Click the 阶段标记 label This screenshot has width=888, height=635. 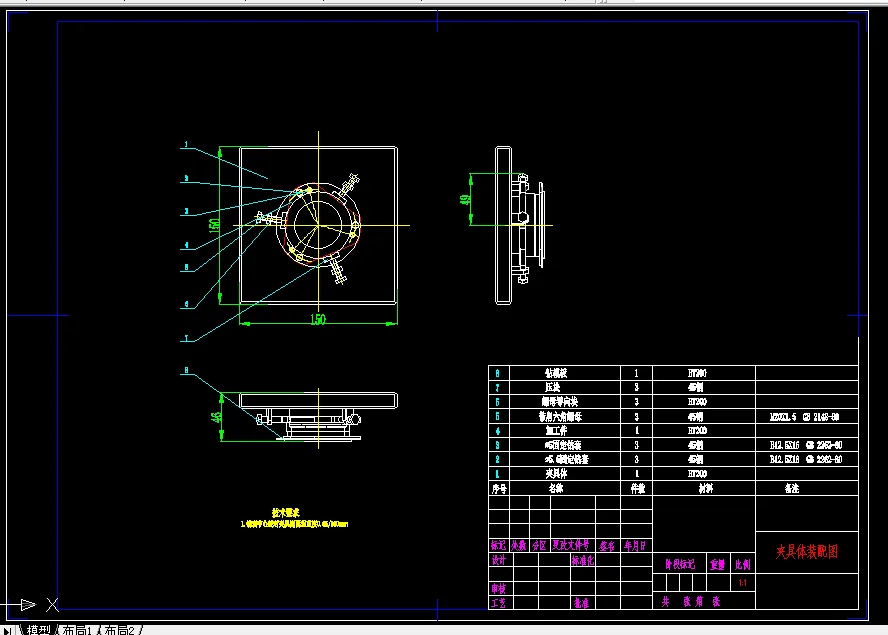[x=680, y=564]
